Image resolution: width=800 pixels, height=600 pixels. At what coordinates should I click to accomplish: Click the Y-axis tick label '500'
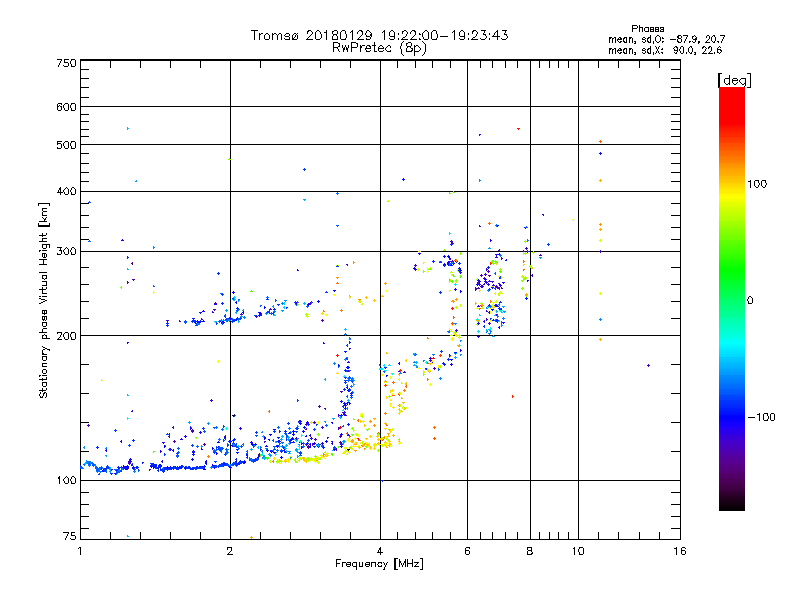point(66,145)
